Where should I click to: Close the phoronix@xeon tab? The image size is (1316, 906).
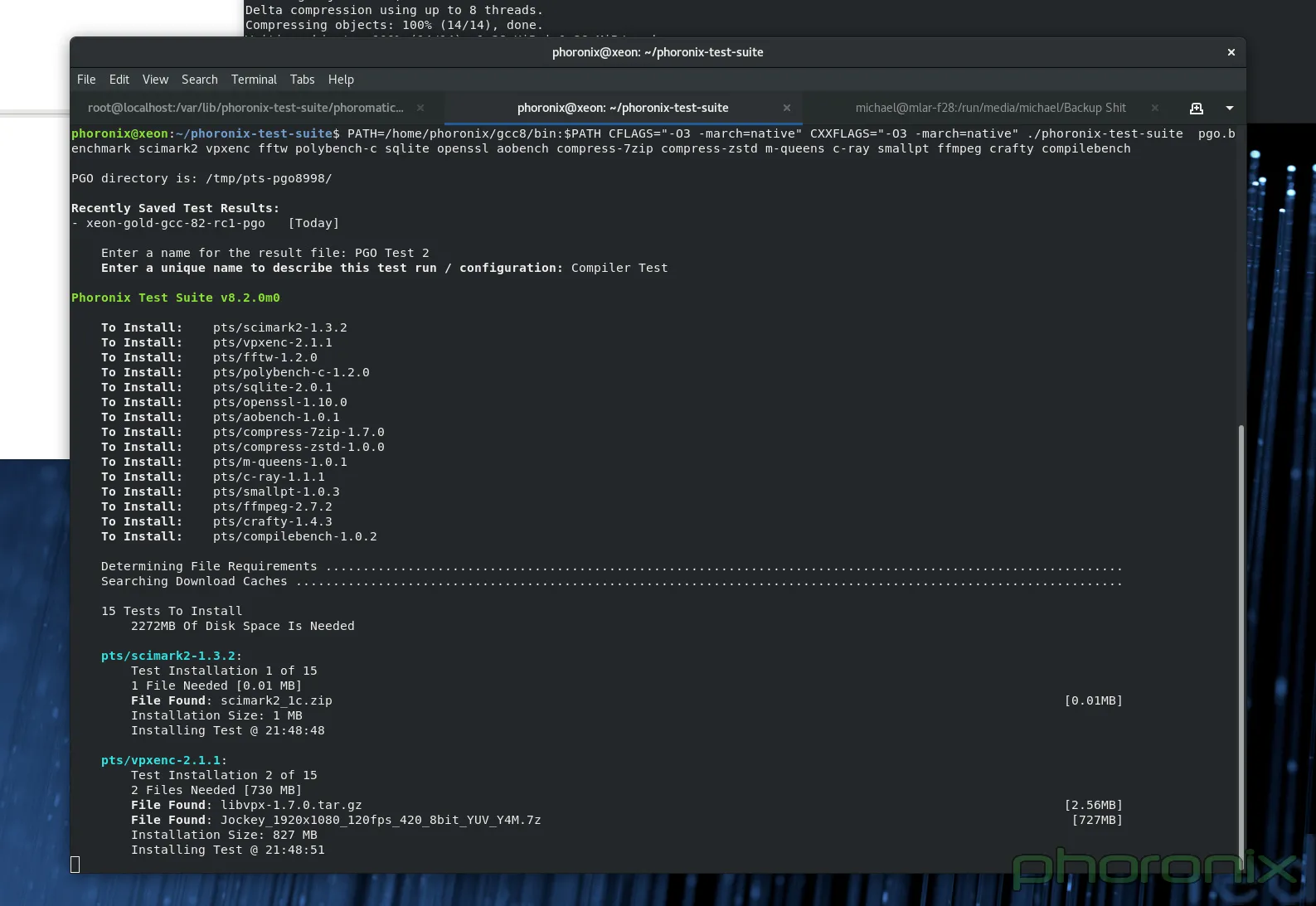click(x=787, y=108)
